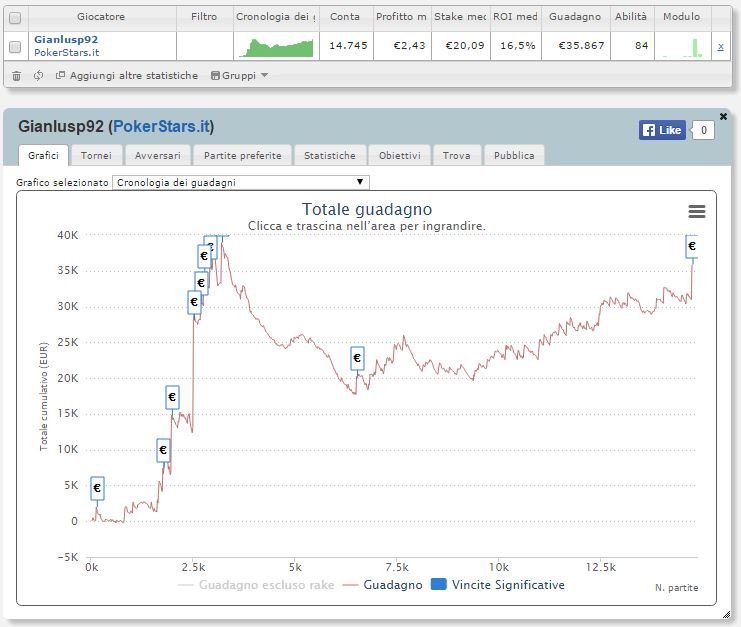Image resolution: width=741 pixels, height=627 pixels.
Task: Toggle Guadagno legend series
Action: point(383,585)
